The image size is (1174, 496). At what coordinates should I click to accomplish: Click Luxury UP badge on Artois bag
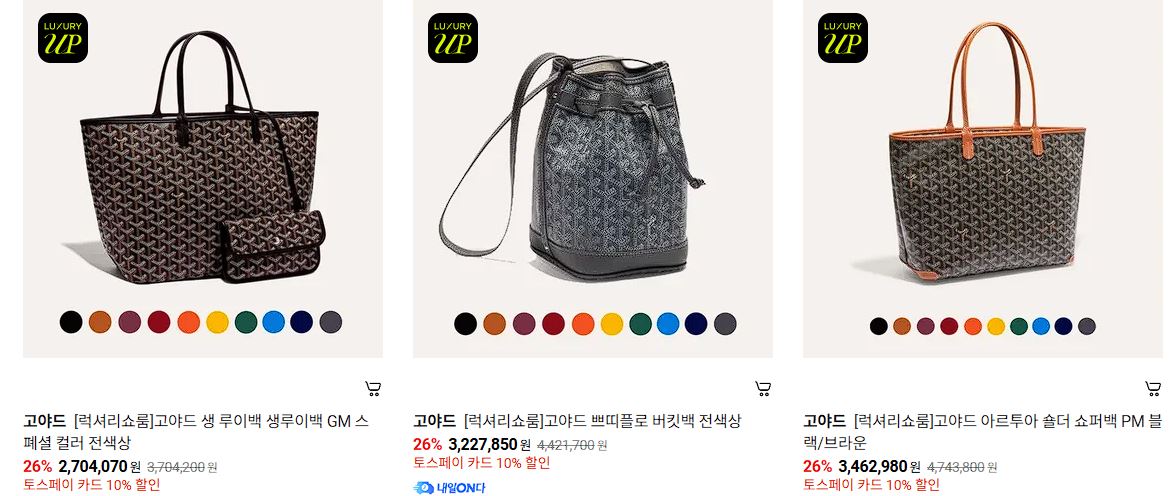(x=842, y=38)
